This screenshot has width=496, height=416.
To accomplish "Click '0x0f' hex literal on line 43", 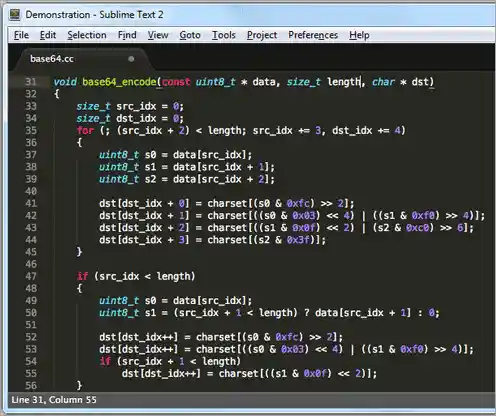I will point(304,228).
